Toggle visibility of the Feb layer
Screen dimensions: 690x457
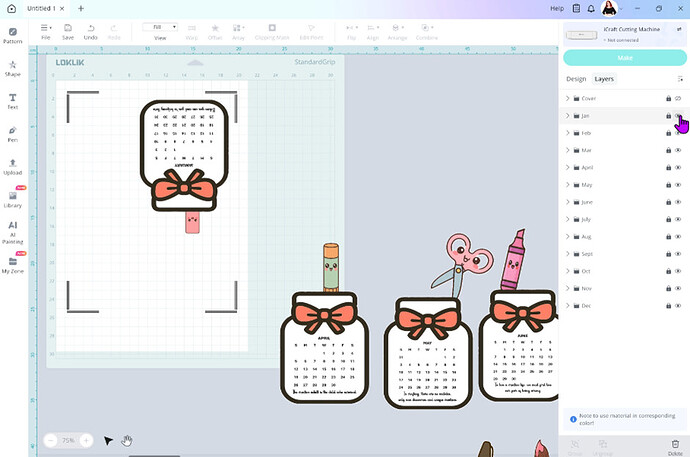[678, 133]
